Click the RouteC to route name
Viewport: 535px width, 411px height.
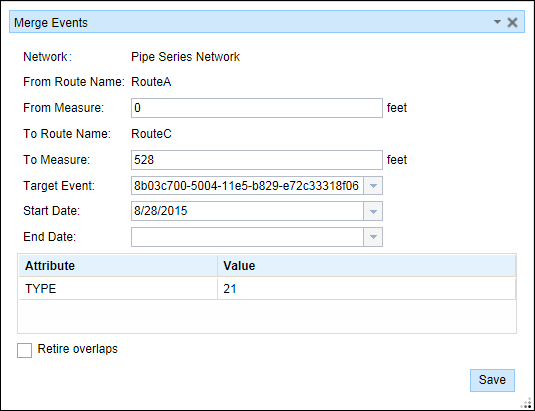(x=151, y=134)
